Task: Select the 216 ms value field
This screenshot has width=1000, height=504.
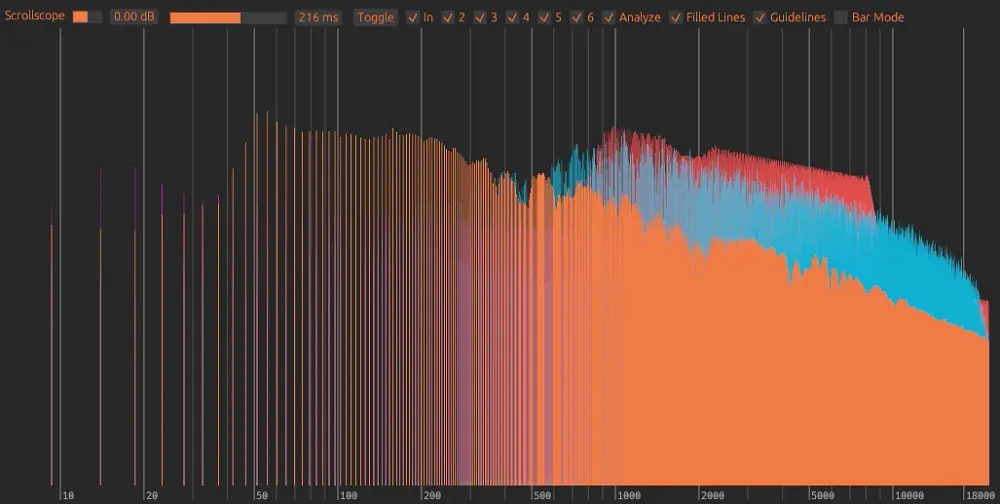Action: pyautogui.click(x=319, y=17)
